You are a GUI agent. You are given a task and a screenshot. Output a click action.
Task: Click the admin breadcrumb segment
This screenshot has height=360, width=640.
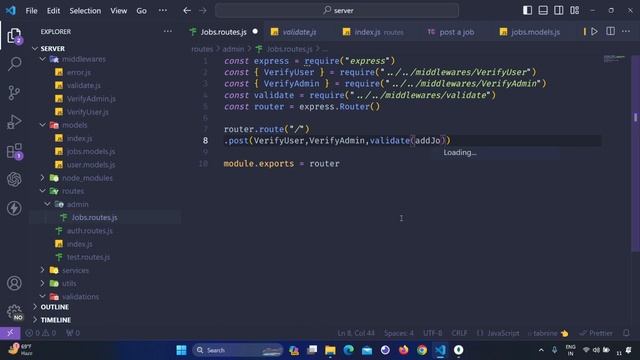pos(233,49)
